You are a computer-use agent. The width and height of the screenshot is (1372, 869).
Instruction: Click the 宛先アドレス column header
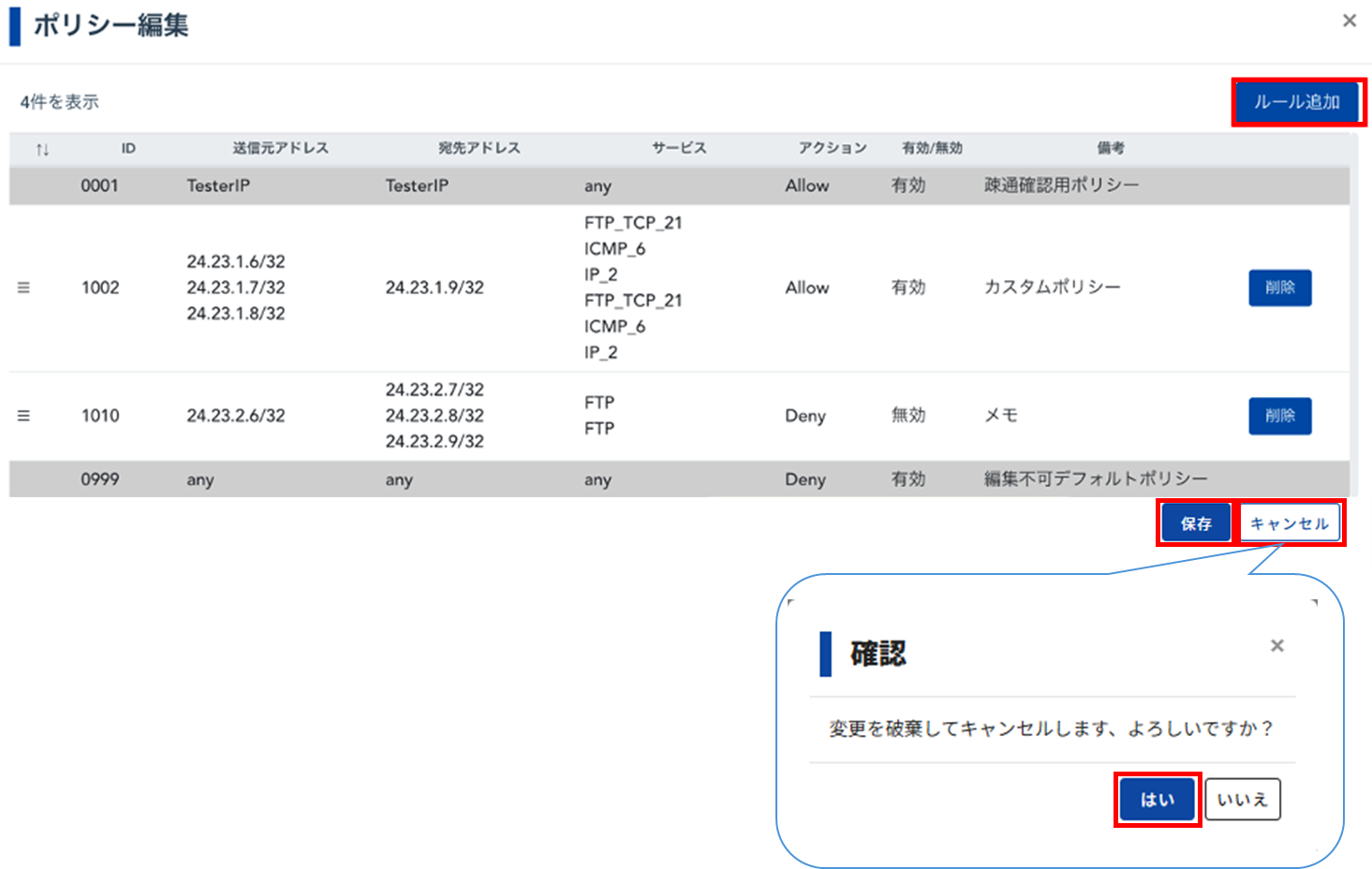(x=479, y=148)
